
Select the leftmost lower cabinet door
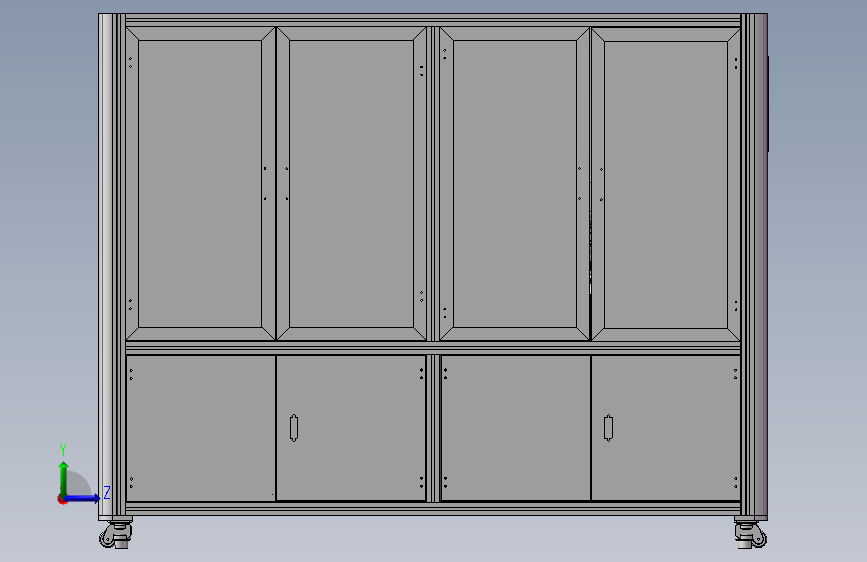coord(201,428)
